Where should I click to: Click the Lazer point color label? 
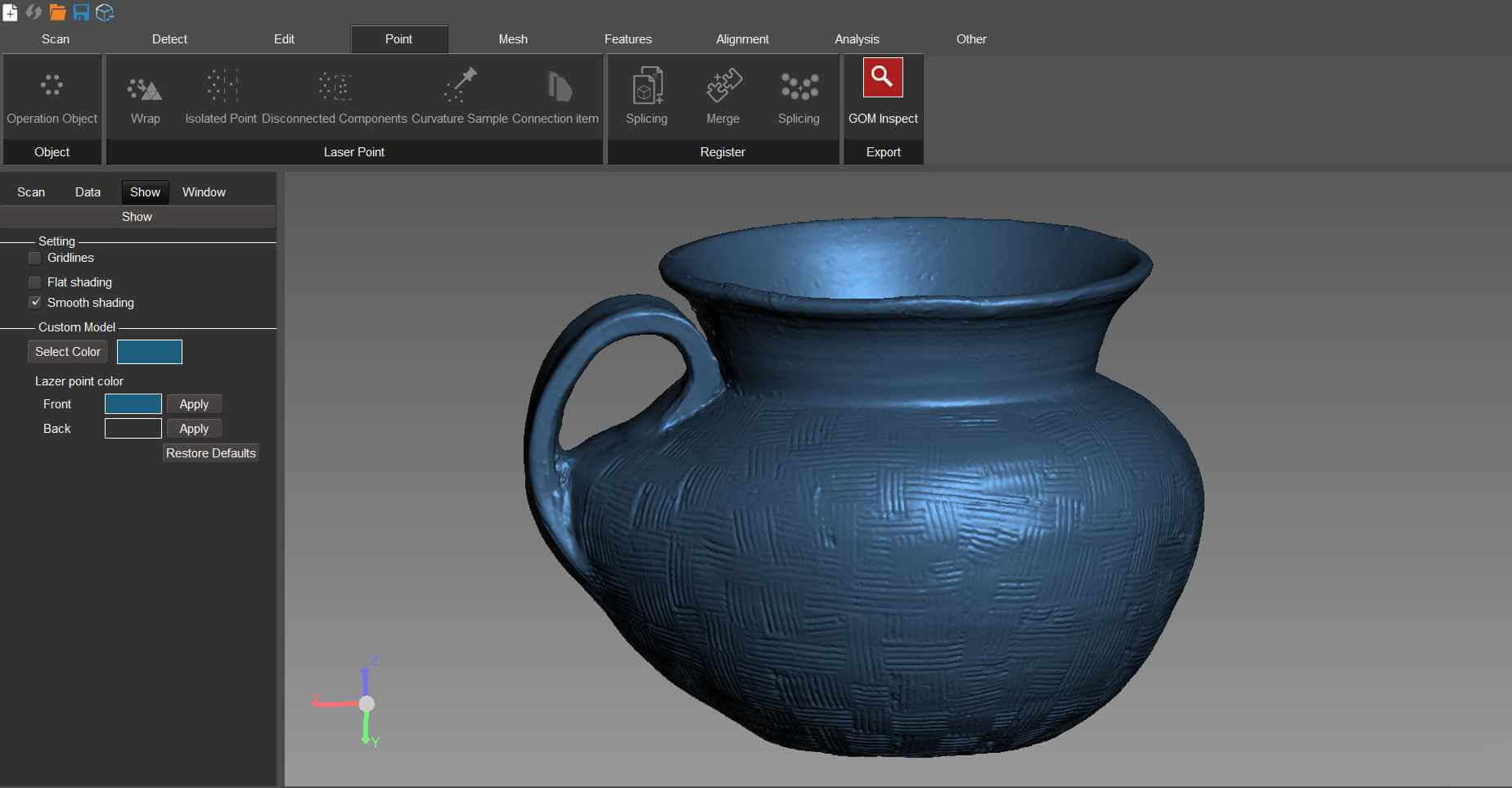click(79, 381)
